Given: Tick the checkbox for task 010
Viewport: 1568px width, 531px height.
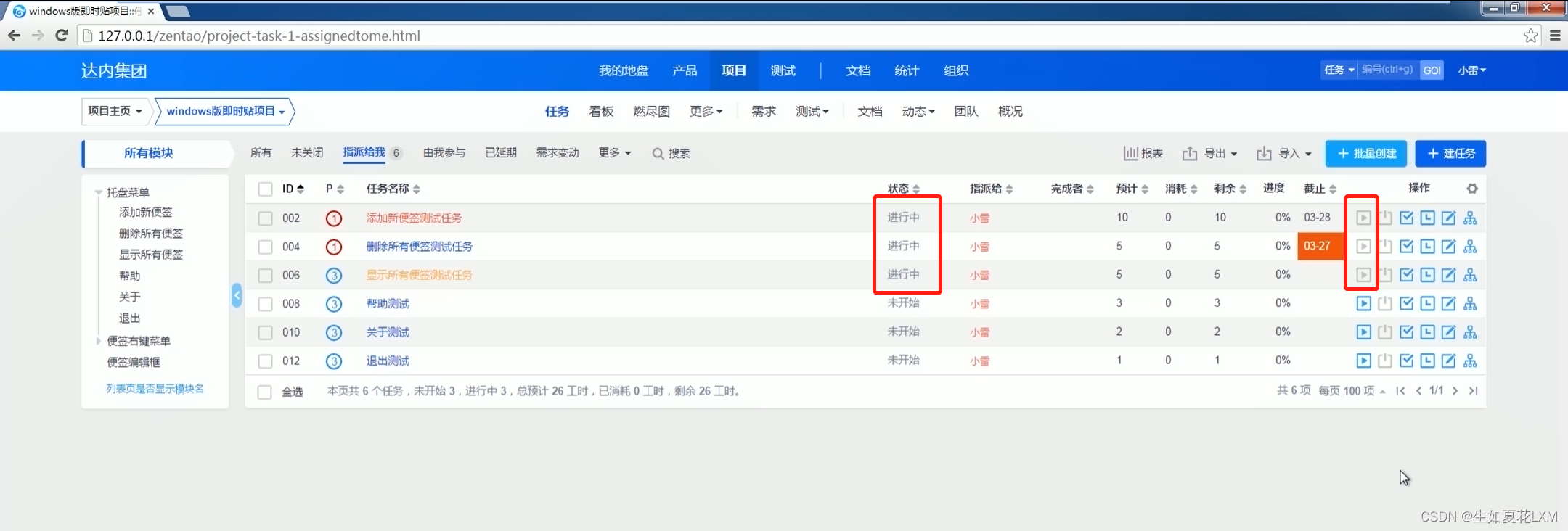Looking at the screenshot, I should point(265,332).
